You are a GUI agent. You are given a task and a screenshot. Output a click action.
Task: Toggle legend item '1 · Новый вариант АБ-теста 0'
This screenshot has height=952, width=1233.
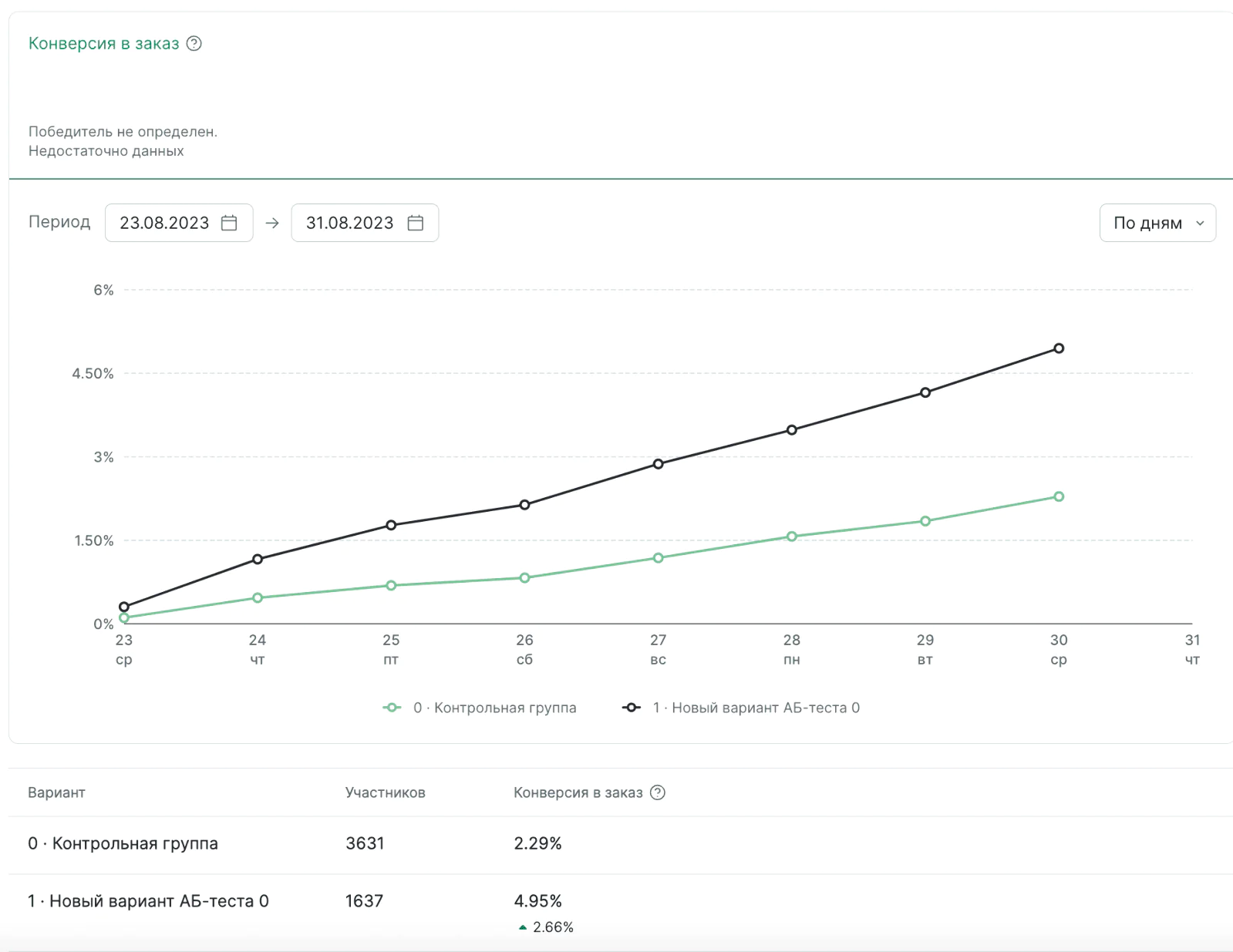pyautogui.click(x=741, y=708)
